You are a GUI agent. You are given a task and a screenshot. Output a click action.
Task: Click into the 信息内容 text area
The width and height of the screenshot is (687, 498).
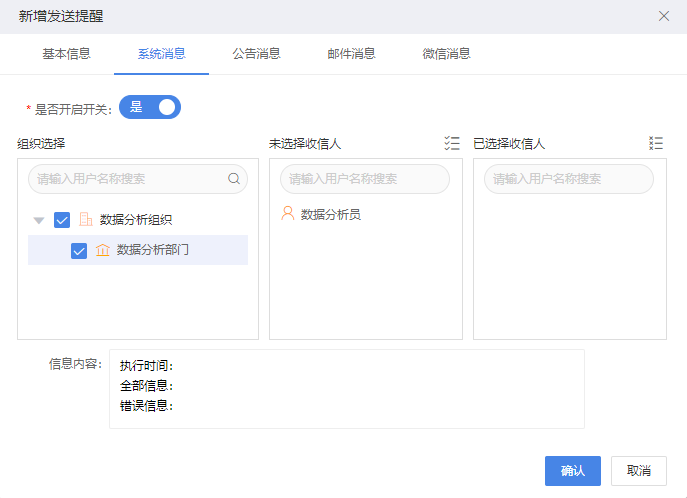(347, 389)
